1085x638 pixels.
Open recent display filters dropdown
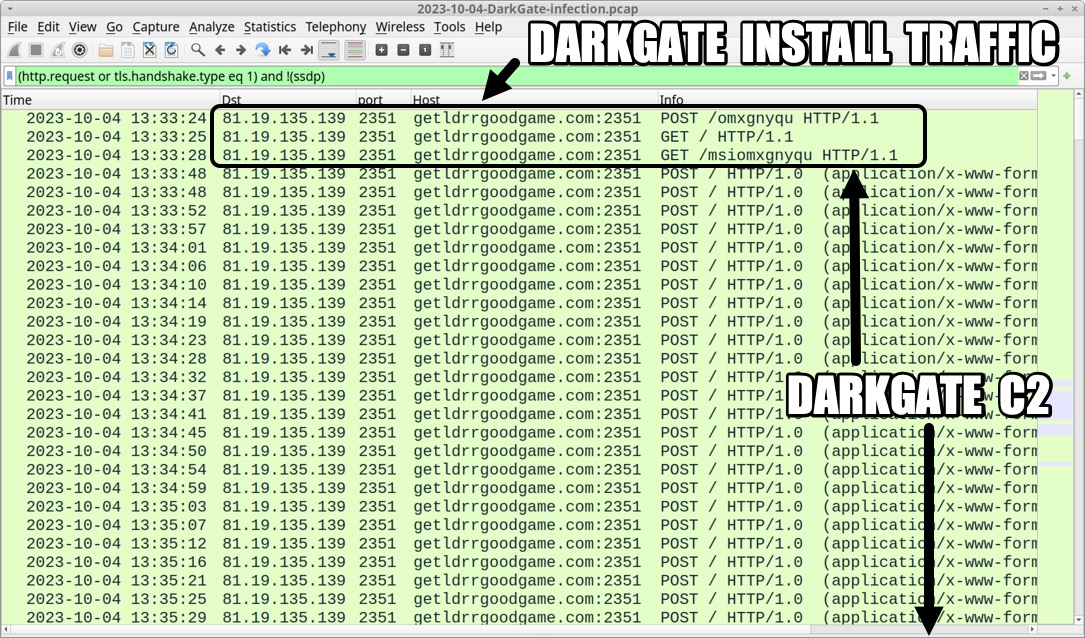[1053, 75]
